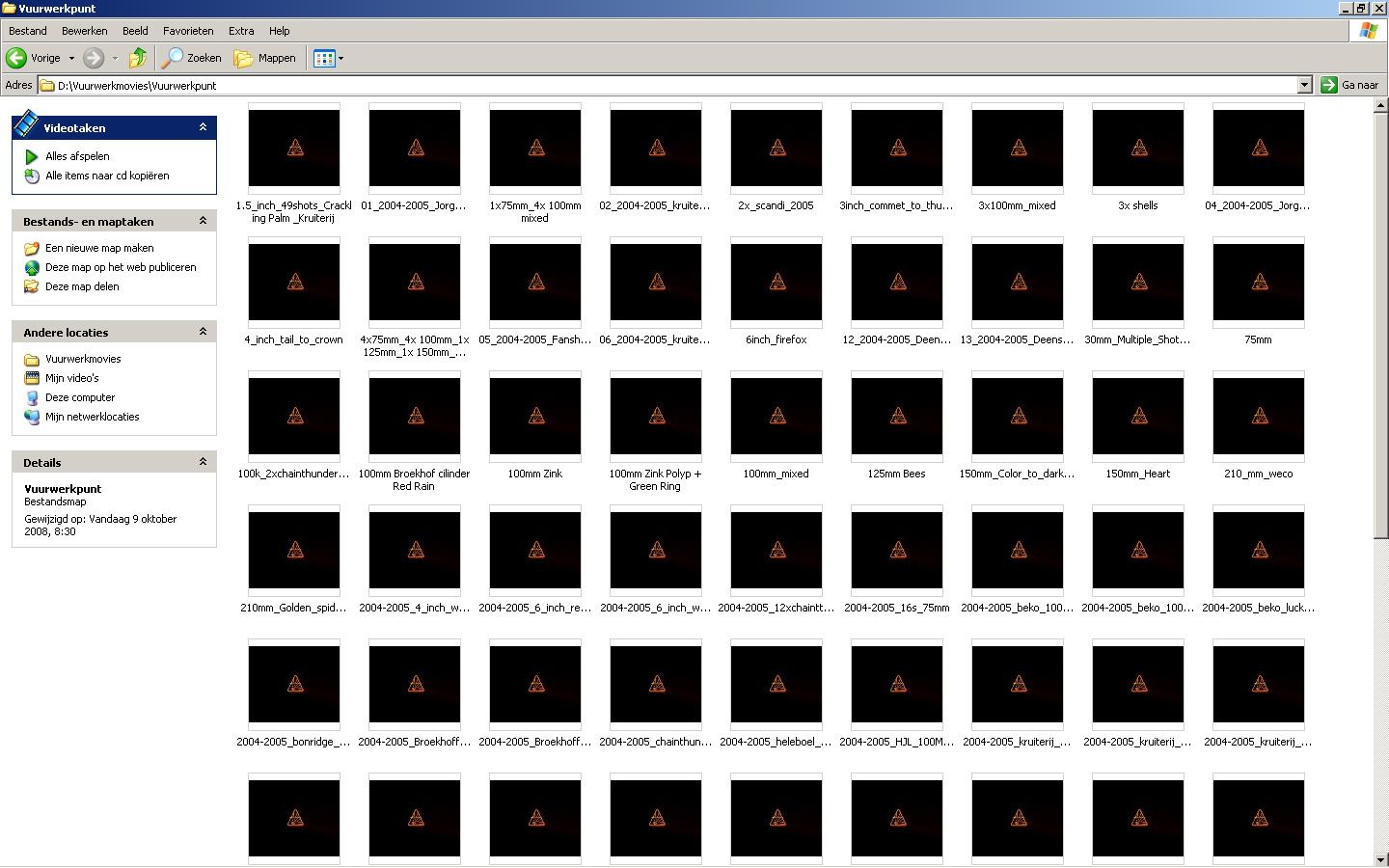Open the Extra menu
Screen dimensions: 1389x868
coord(241,31)
